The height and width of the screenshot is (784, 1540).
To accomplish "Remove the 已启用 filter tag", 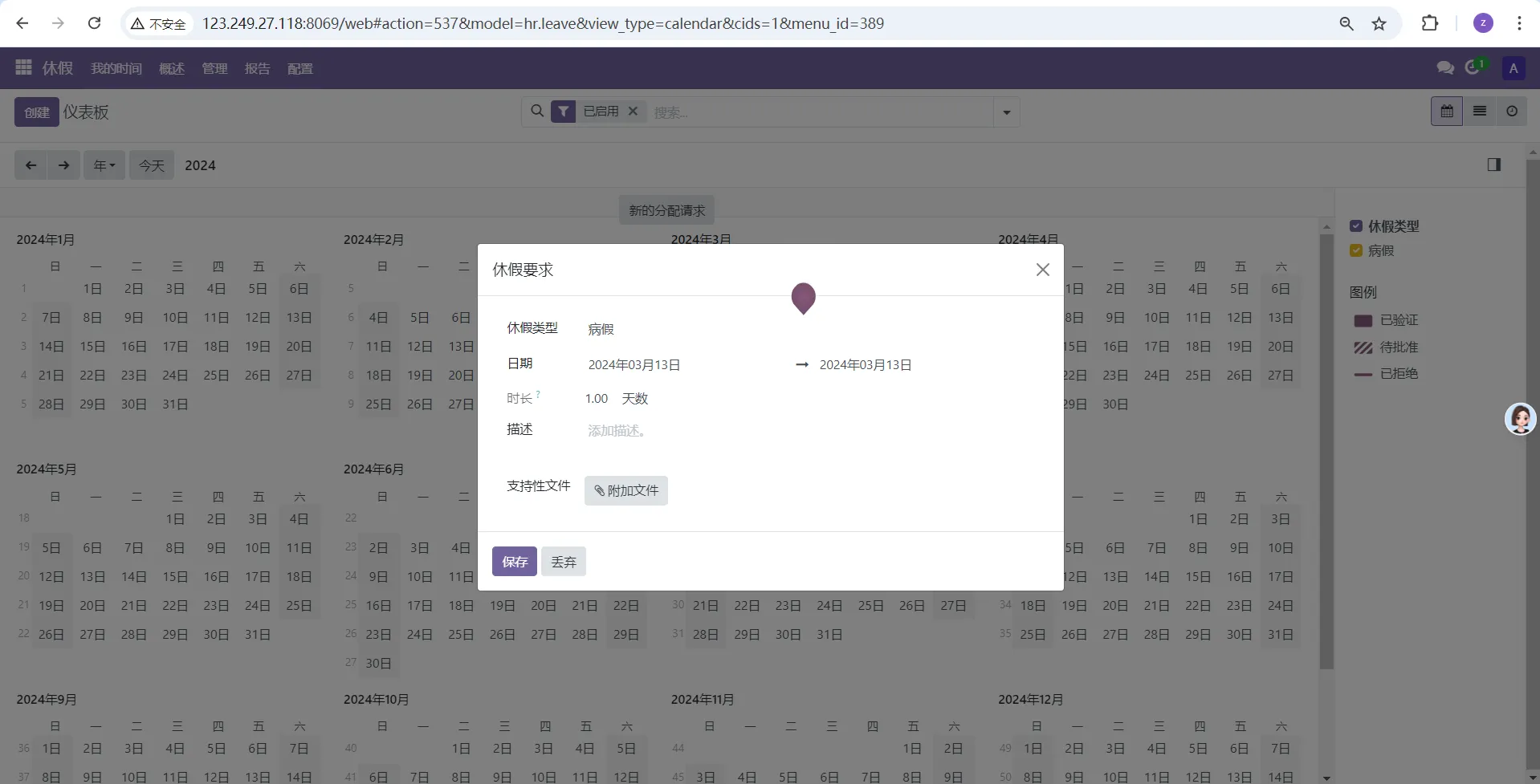I will click(633, 112).
